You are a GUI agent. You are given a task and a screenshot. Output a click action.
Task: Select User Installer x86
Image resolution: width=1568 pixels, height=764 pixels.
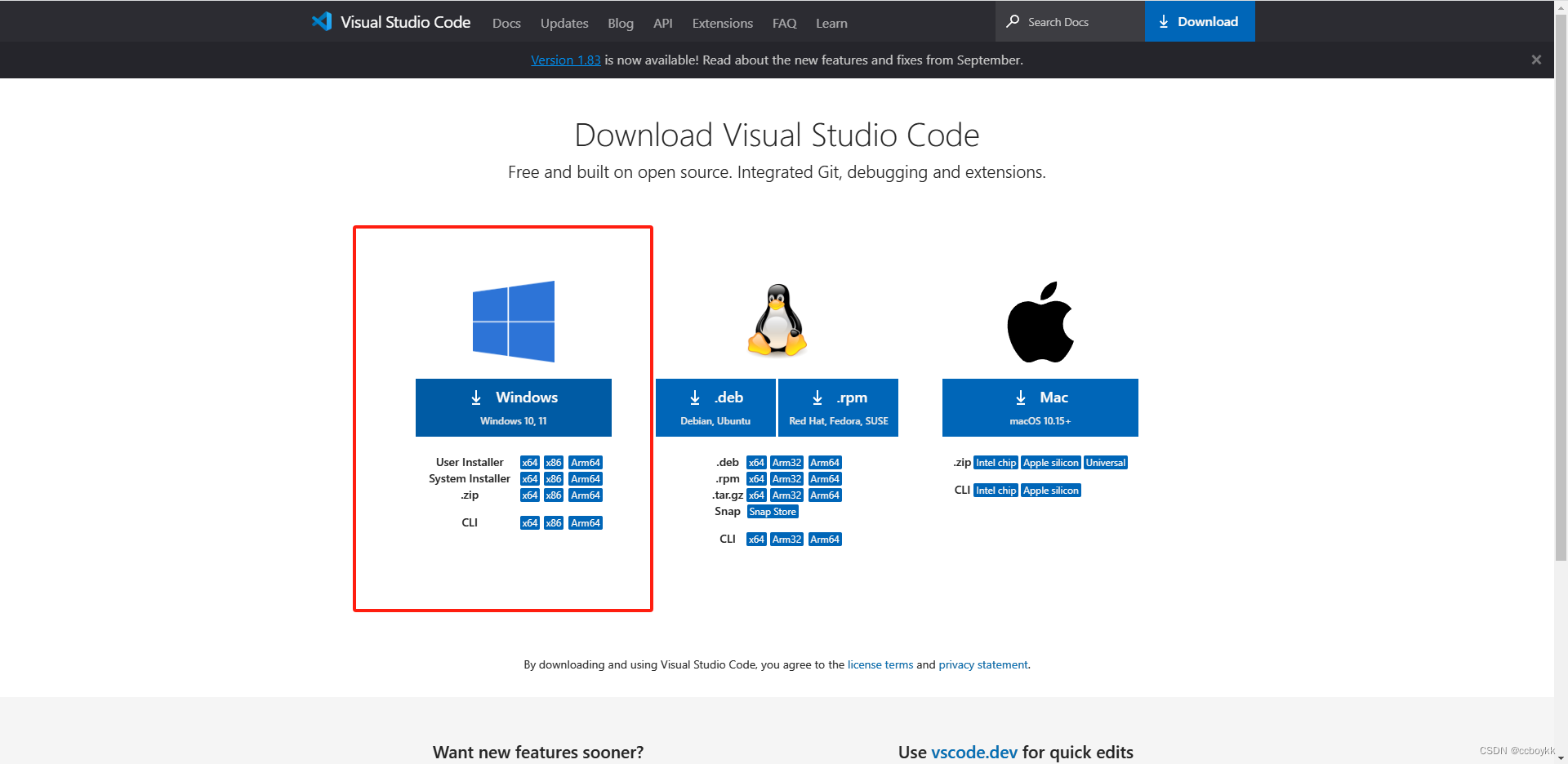[554, 463]
